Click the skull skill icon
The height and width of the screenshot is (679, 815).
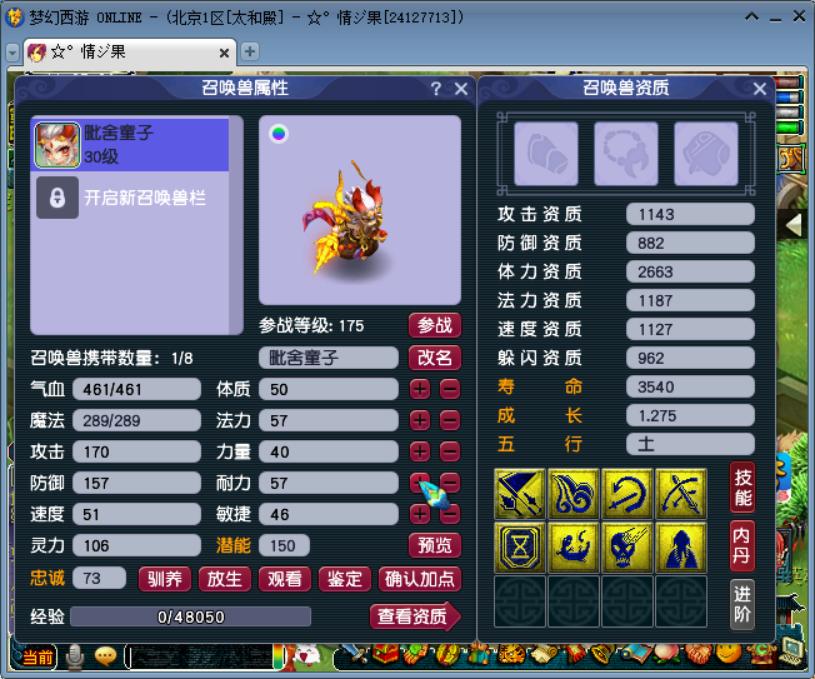point(627,547)
